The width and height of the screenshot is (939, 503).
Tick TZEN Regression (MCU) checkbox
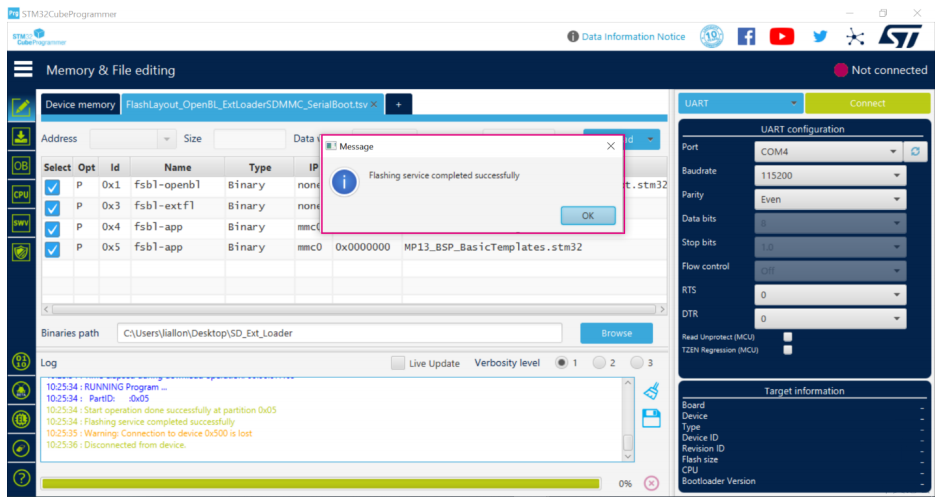coord(788,350)
